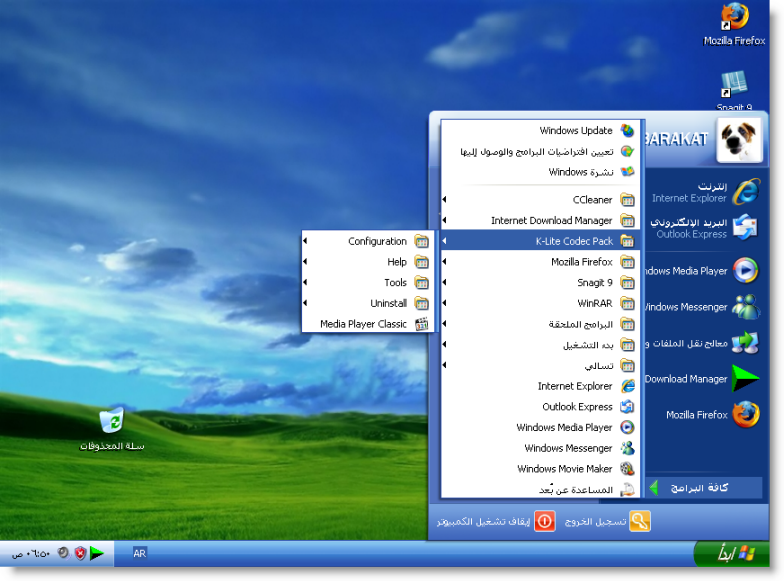784x581 pixels.
Task: Expand the Startup (بدء التشغيل) folder
Action: coord(540,345)
